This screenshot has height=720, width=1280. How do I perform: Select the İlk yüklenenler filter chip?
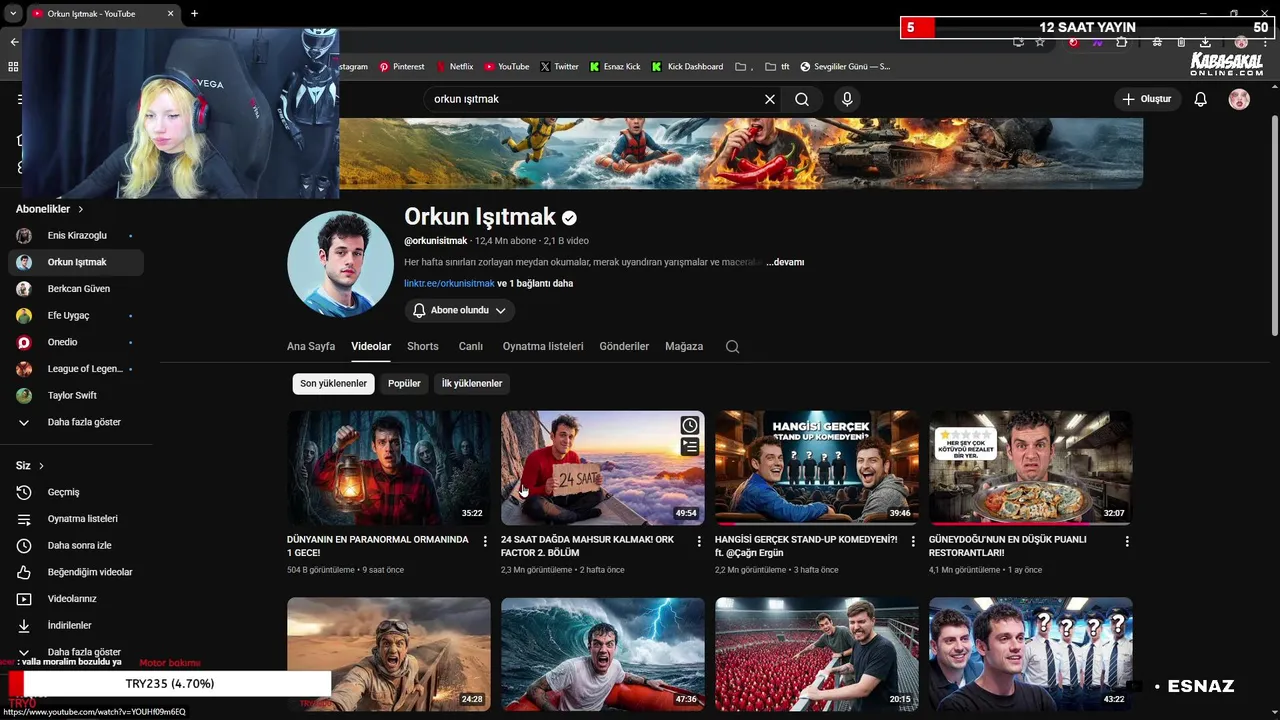pos(472,383)
